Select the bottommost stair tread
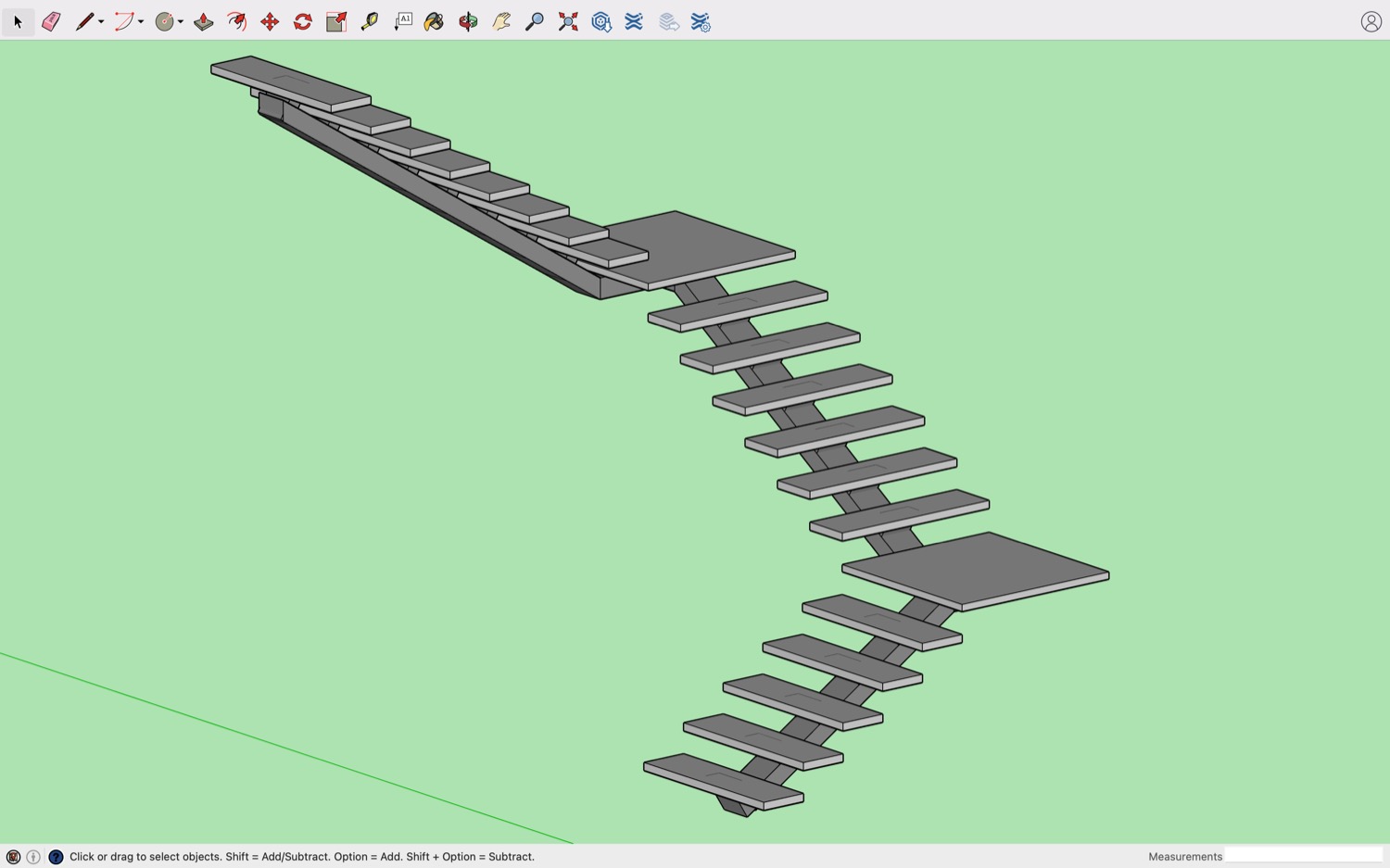Image resolution: width=1390 pixels, height=868 pixels. click(723, 781)
